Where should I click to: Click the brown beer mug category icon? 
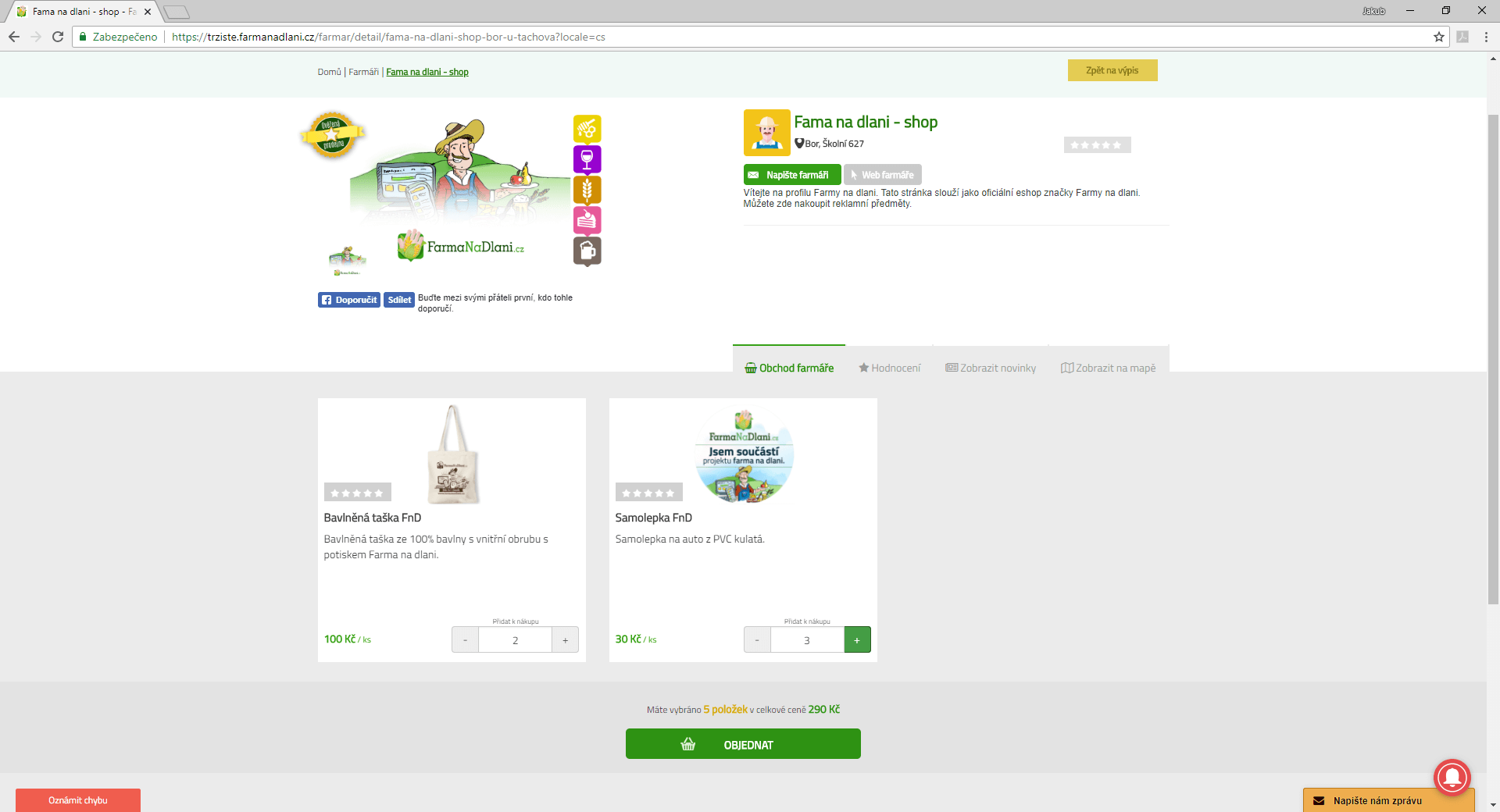(587, 251)
